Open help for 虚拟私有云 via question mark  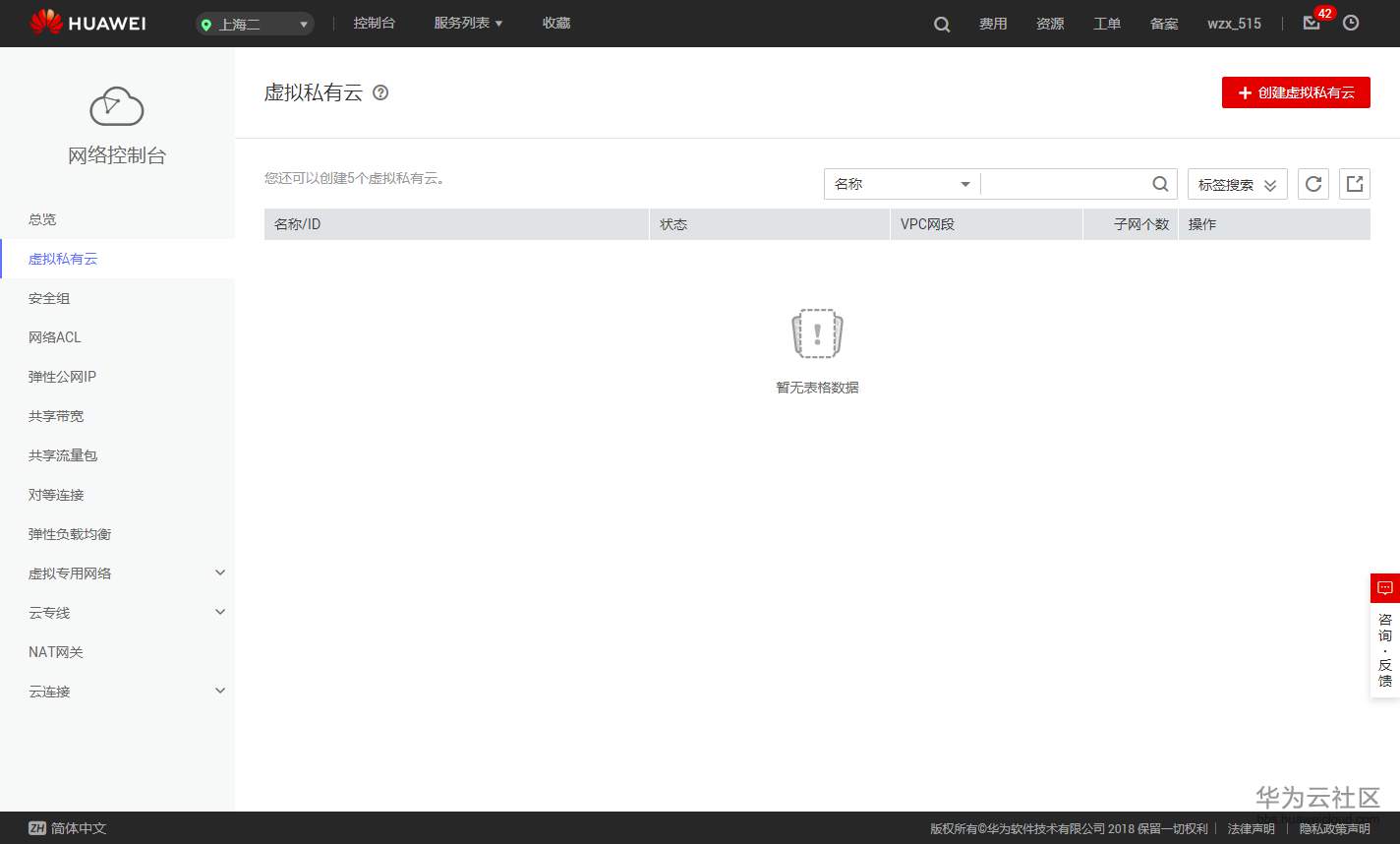[380, 93]
